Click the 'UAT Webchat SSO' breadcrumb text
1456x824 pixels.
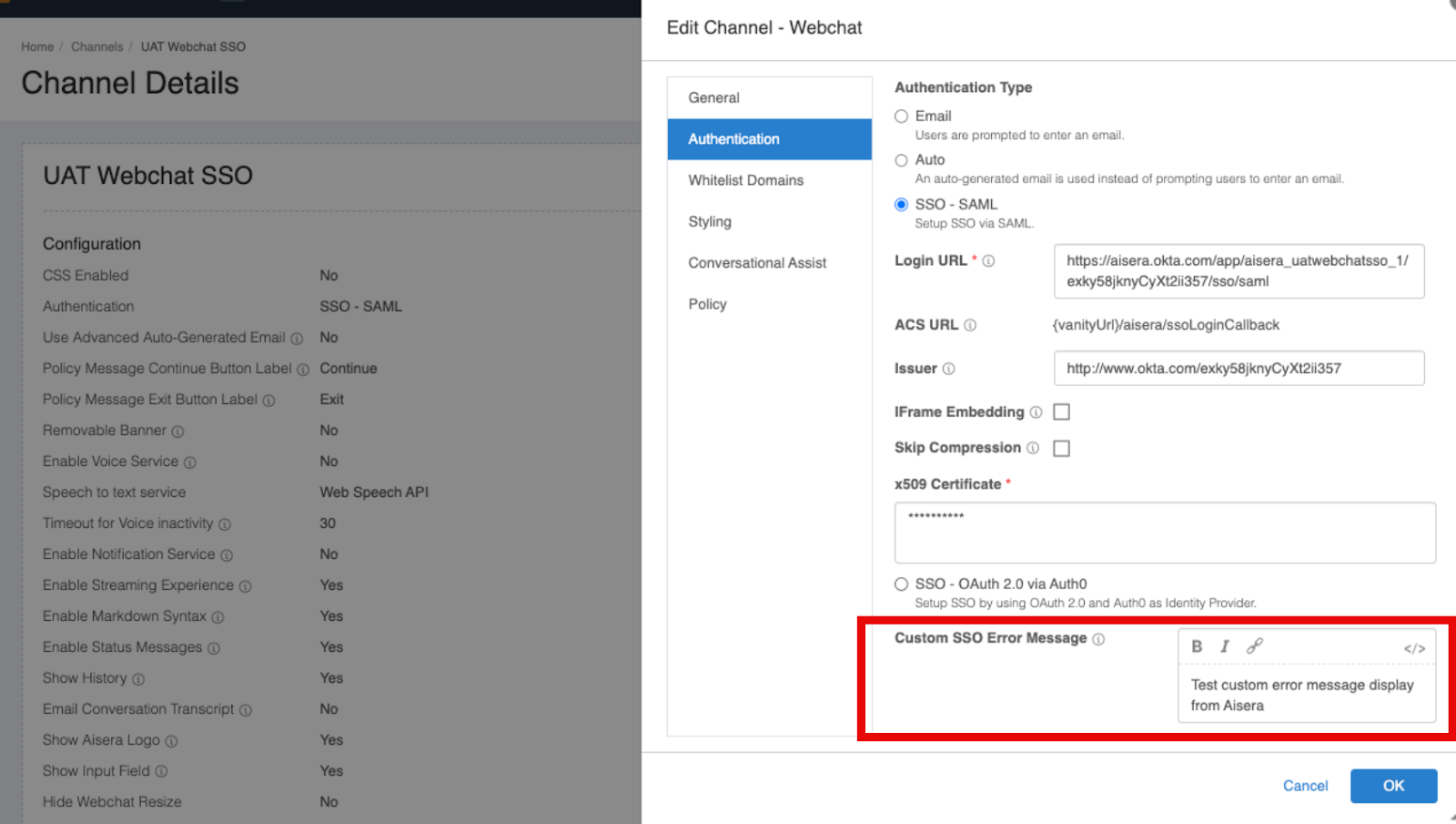(193, 46)
